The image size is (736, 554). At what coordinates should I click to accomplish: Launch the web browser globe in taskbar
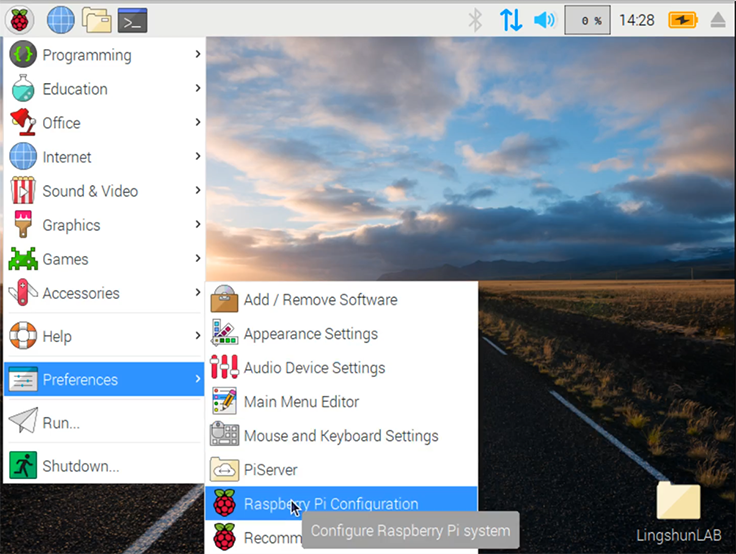click(61, 21)
